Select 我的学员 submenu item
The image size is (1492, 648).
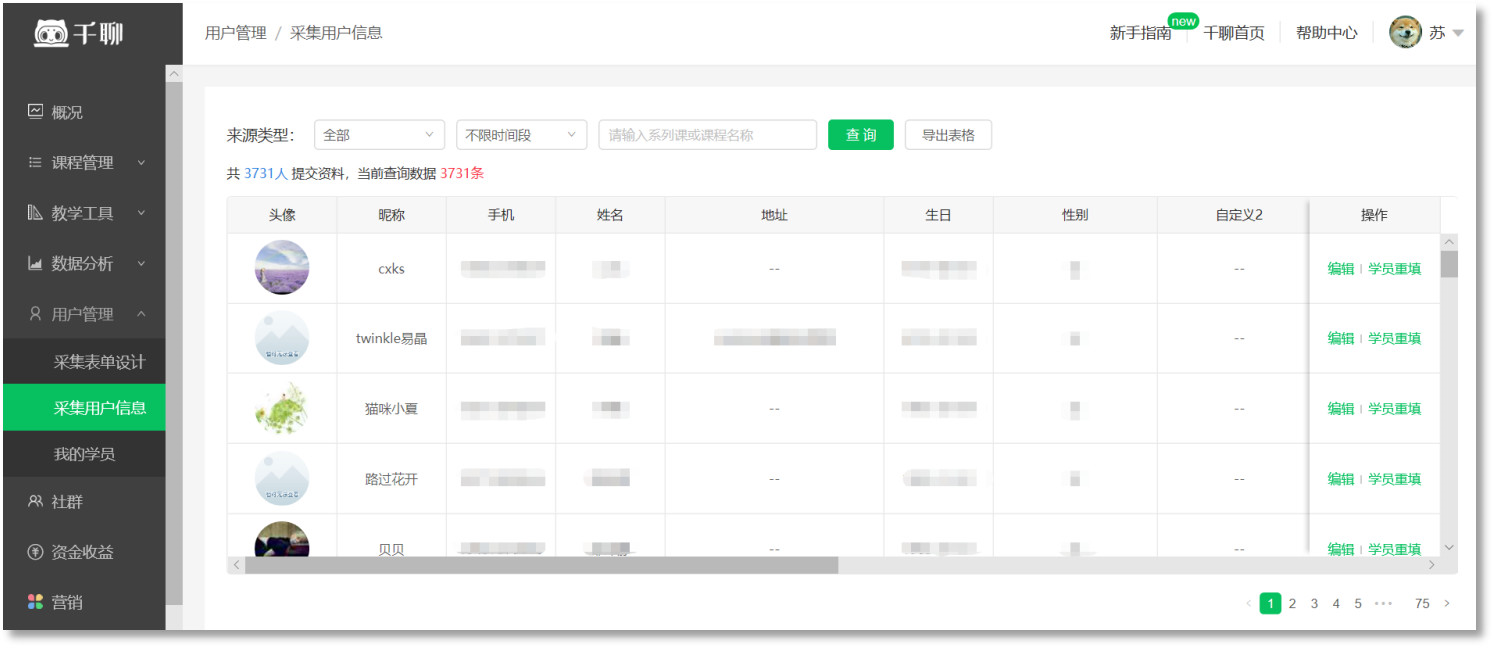[84, 454]
